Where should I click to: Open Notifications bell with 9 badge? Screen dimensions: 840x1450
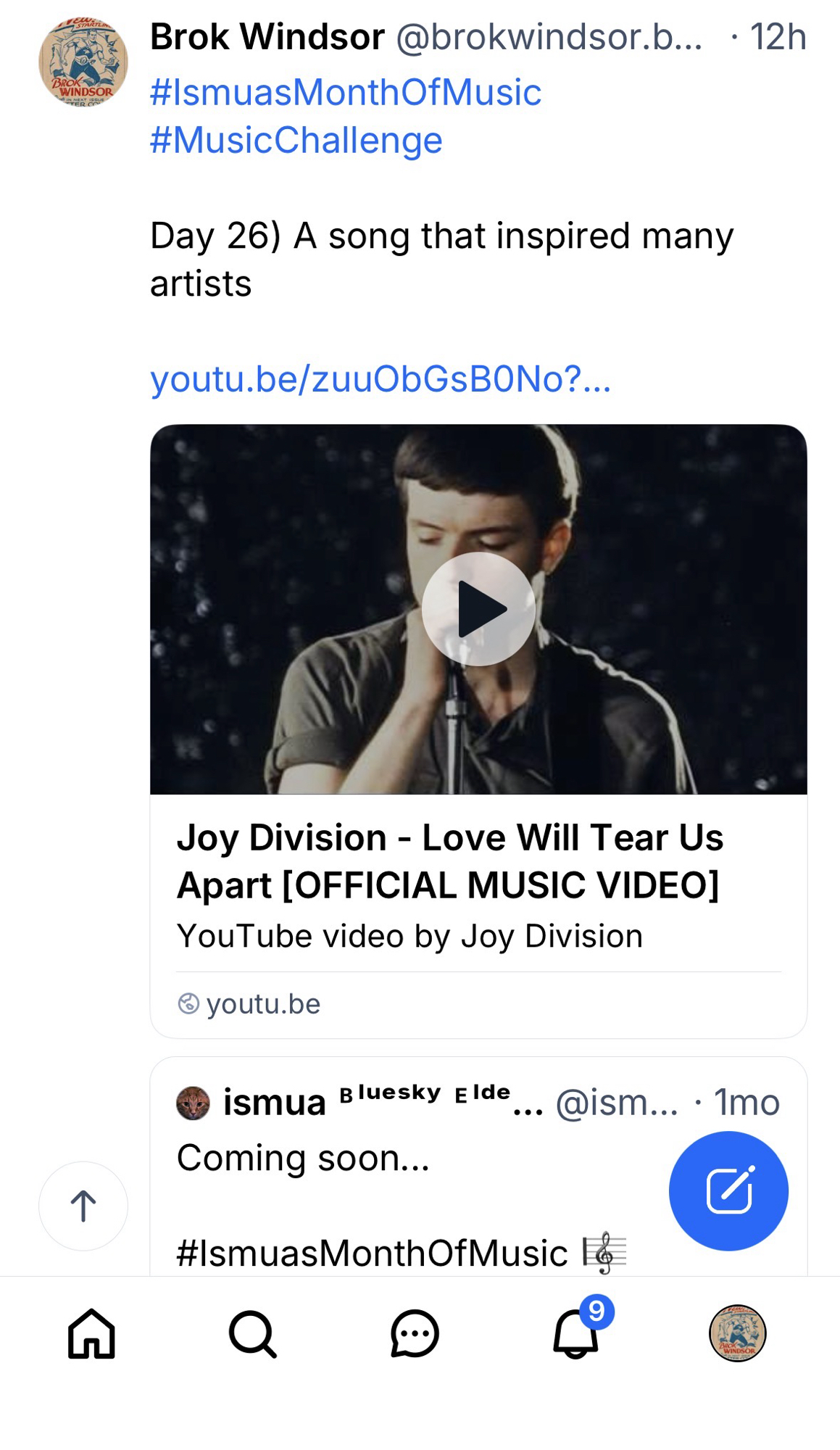click(576, 1333)
